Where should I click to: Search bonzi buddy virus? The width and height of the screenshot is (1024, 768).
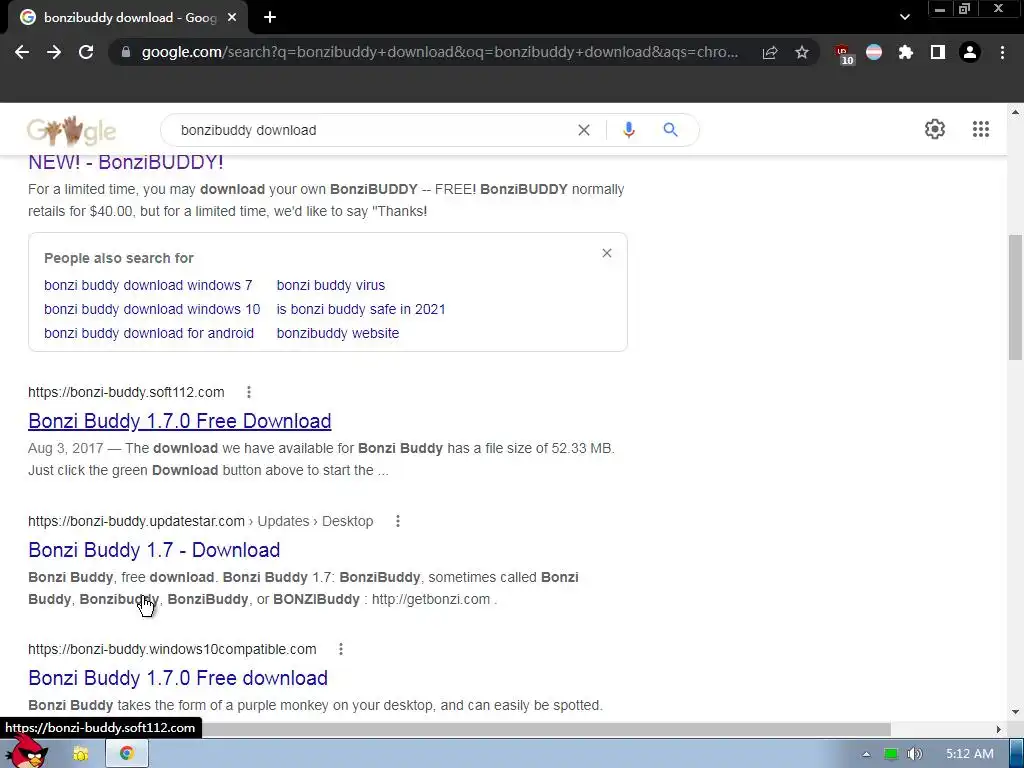coord(331,285)
